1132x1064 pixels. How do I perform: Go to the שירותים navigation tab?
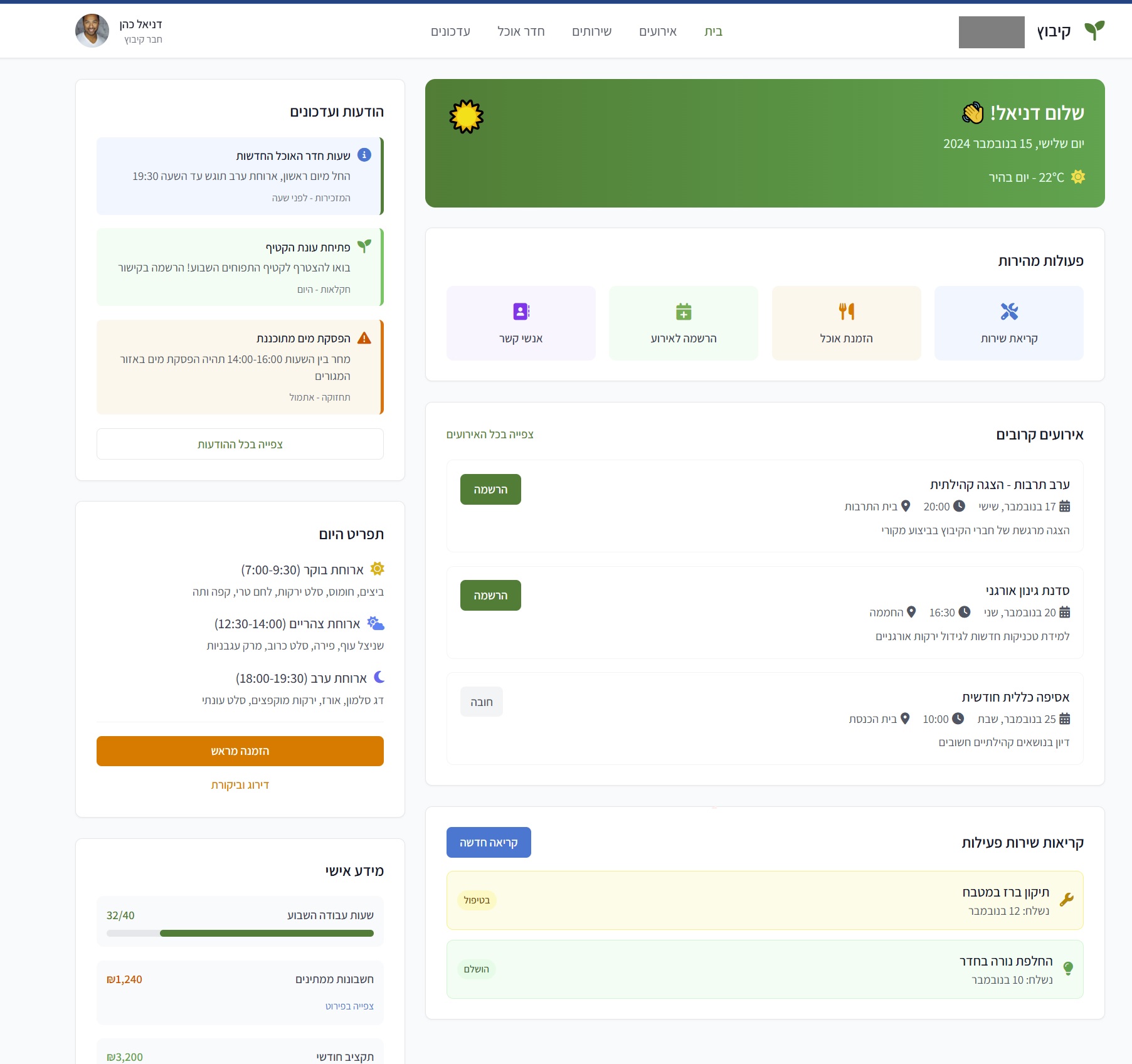click(x=591, y=31)
